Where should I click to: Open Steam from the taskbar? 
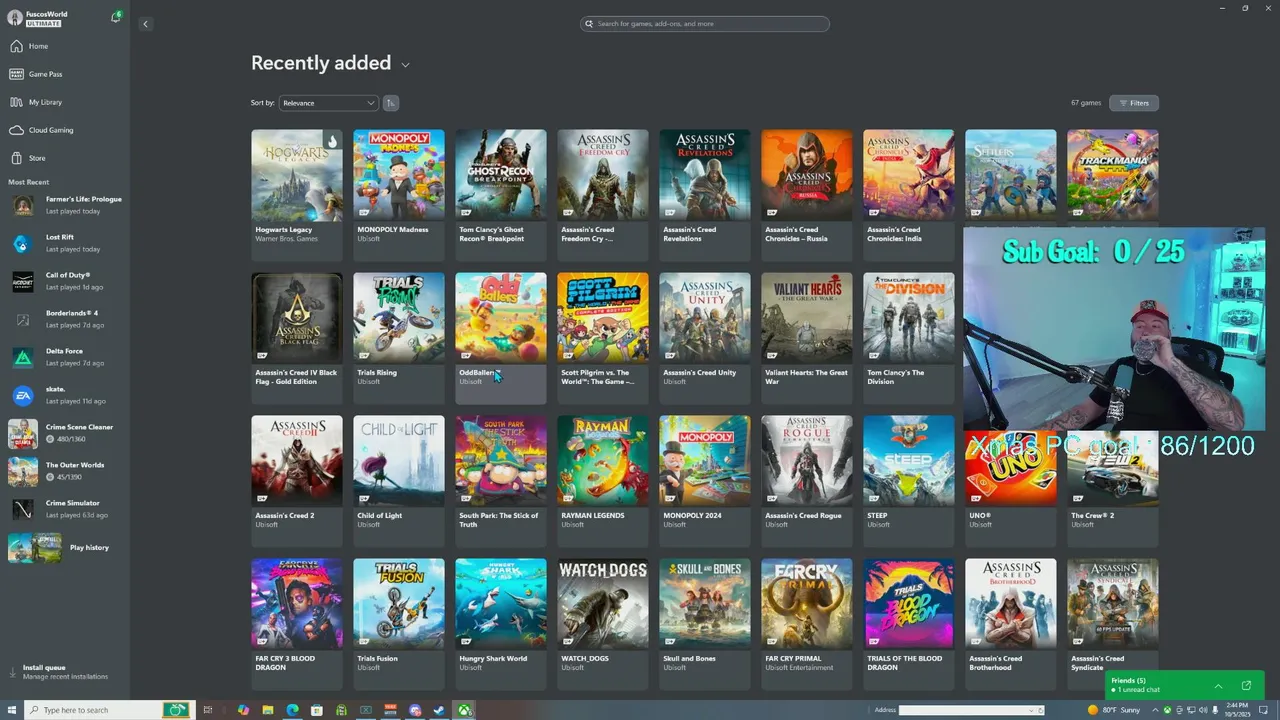[439, 710]
